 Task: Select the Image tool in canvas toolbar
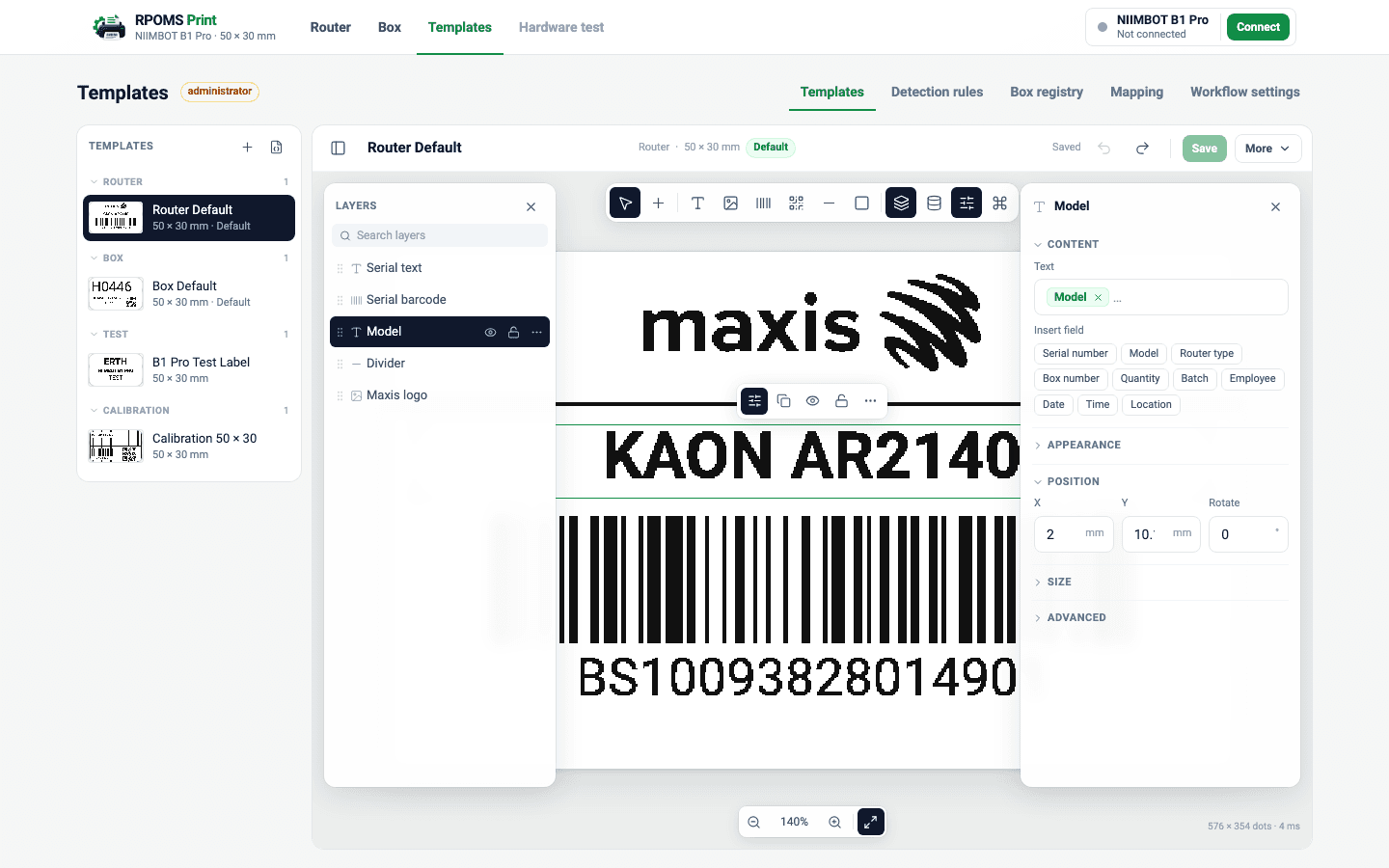click(x=730, y=203)
